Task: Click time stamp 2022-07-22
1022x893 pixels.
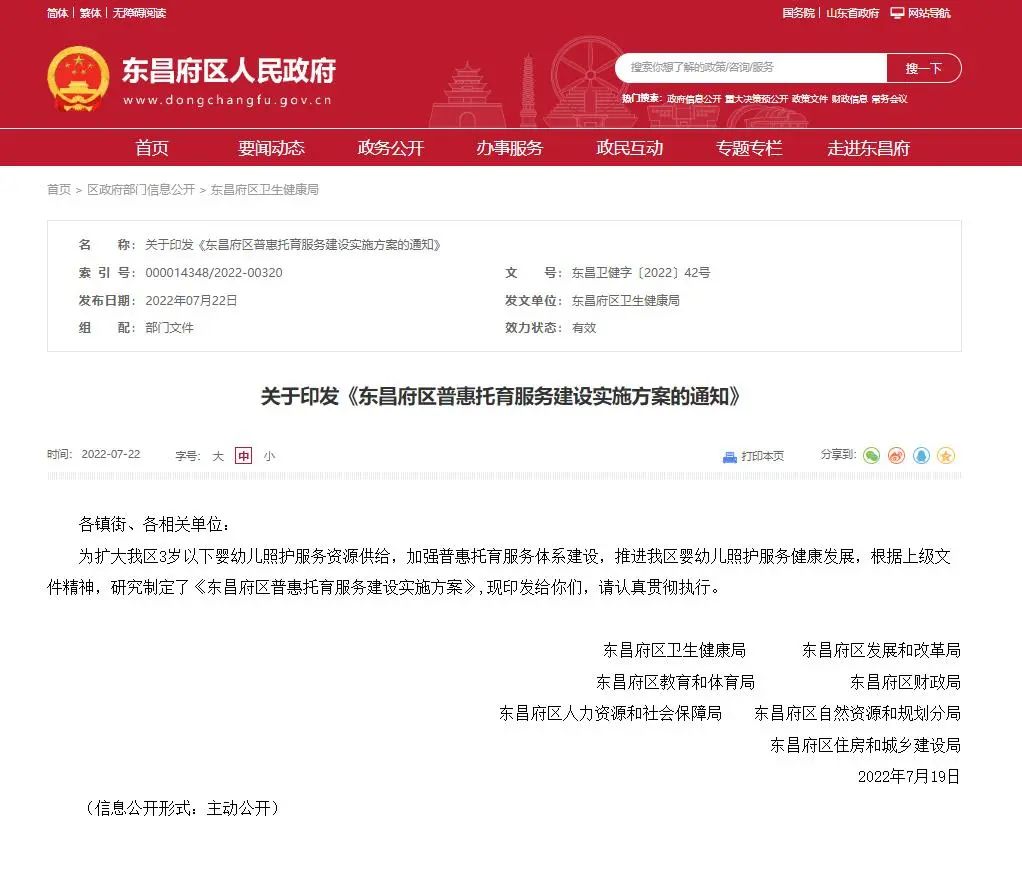Action: [x=111, y=454]
